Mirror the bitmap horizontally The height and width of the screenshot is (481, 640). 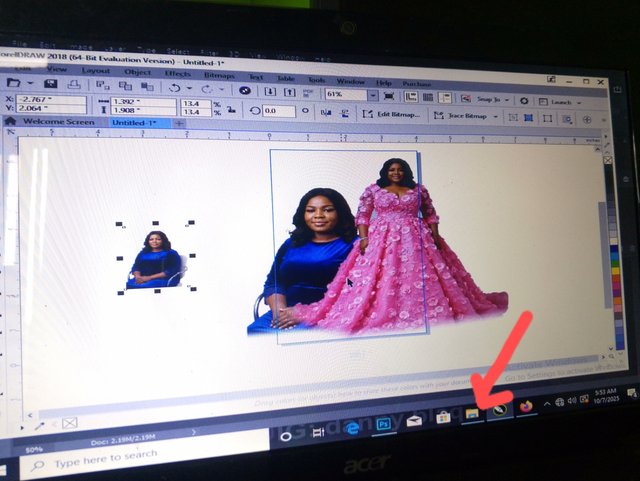tap(326, 112)
